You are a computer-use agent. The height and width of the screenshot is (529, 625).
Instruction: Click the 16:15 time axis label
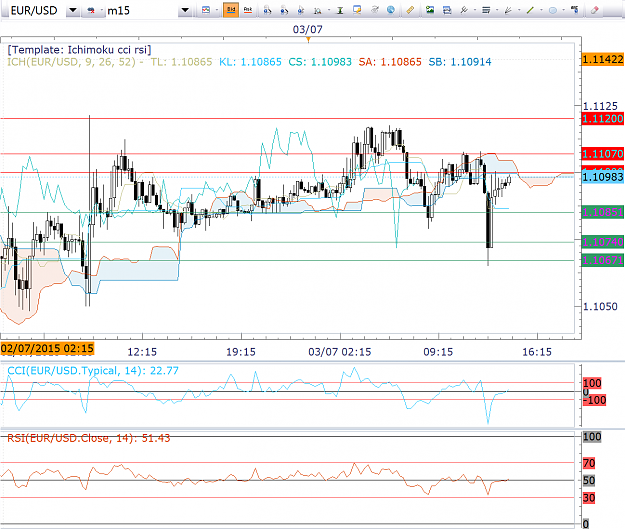click(x=537, y=352)
